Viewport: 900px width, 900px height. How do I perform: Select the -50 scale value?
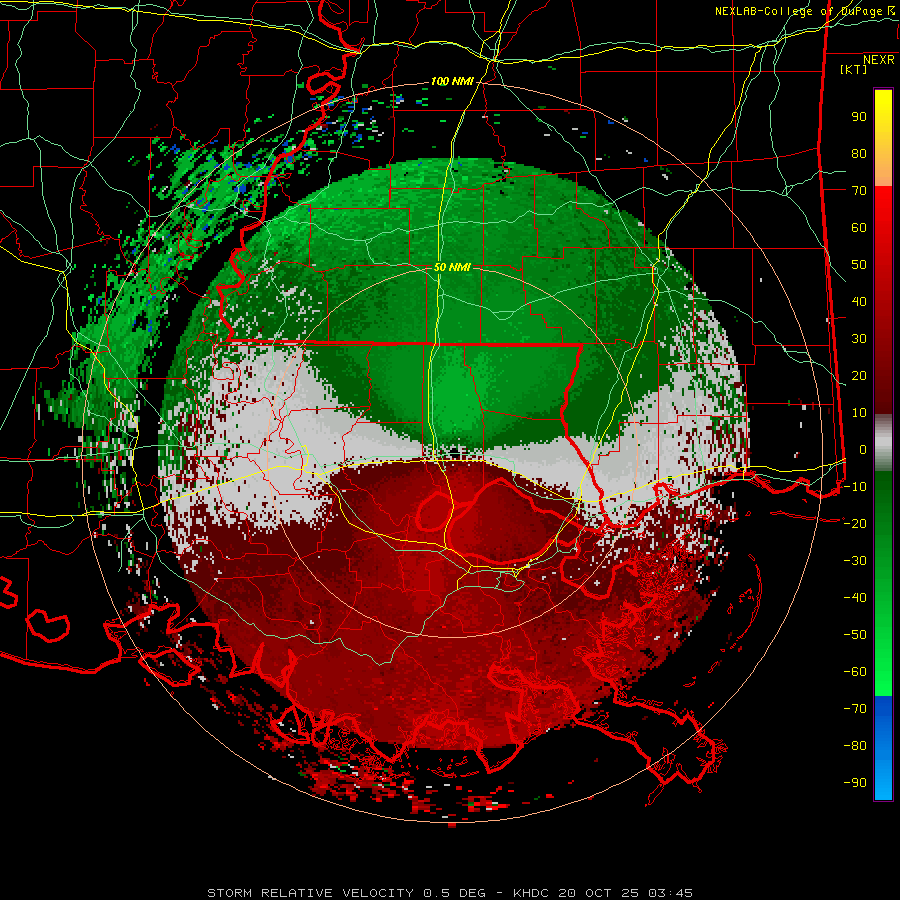click(855, 635)
